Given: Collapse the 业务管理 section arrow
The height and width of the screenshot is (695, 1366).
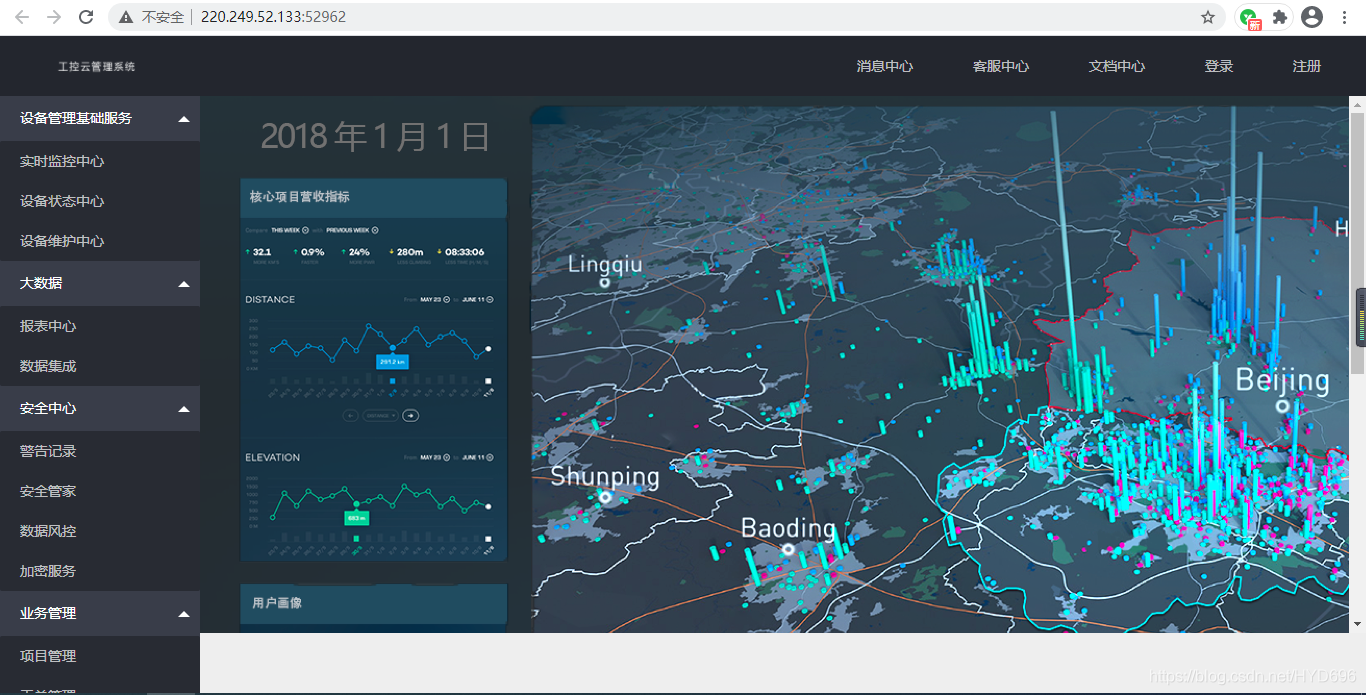Looking at the screenshot, I should click(x=183, y=614).
